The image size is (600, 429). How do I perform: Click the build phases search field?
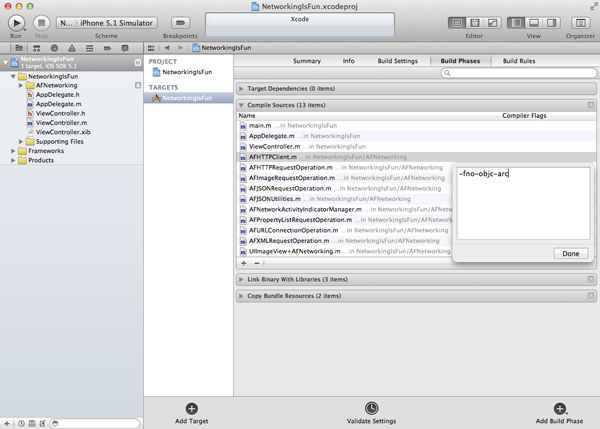(519, 73)
